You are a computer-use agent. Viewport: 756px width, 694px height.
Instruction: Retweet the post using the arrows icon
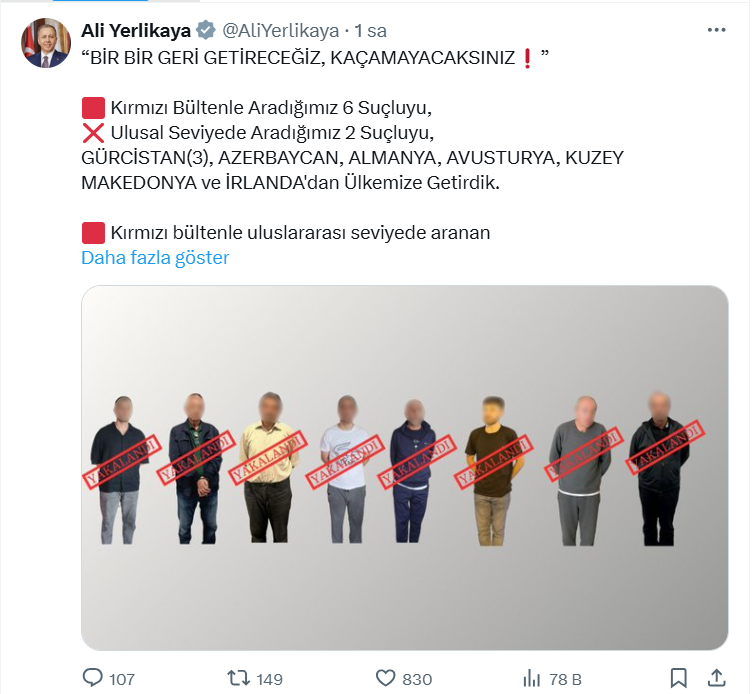(238, 679)
